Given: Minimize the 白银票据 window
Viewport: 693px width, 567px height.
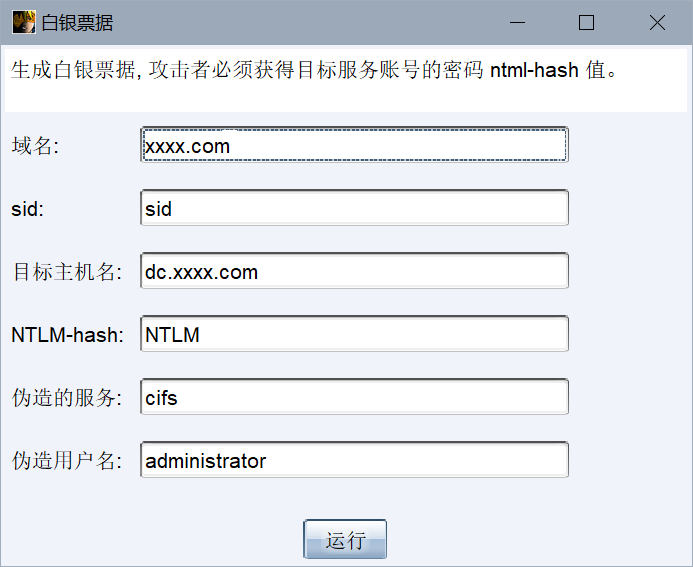Looking at the screenshot, I should point(518,22).
